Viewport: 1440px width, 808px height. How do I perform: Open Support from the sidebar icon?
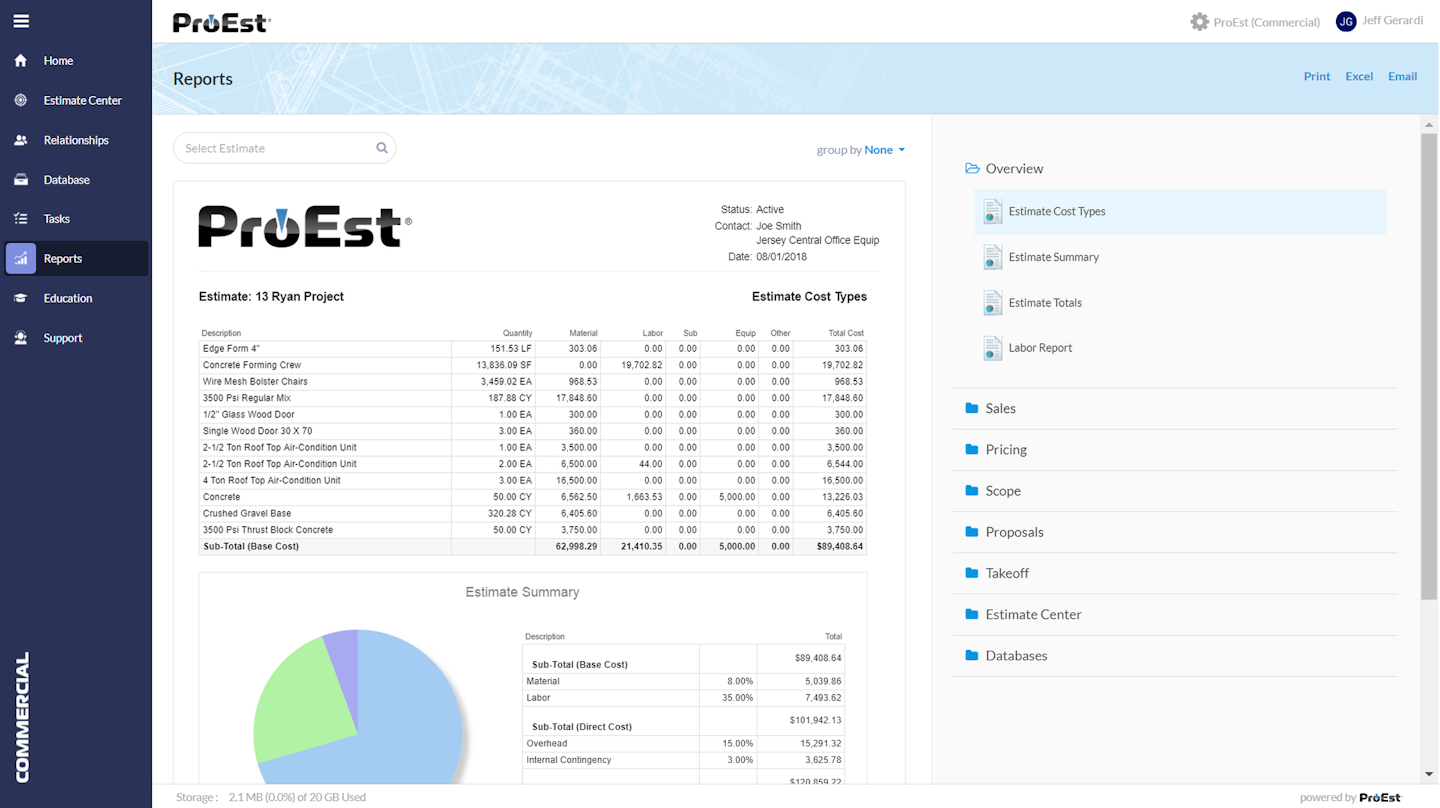21,337
